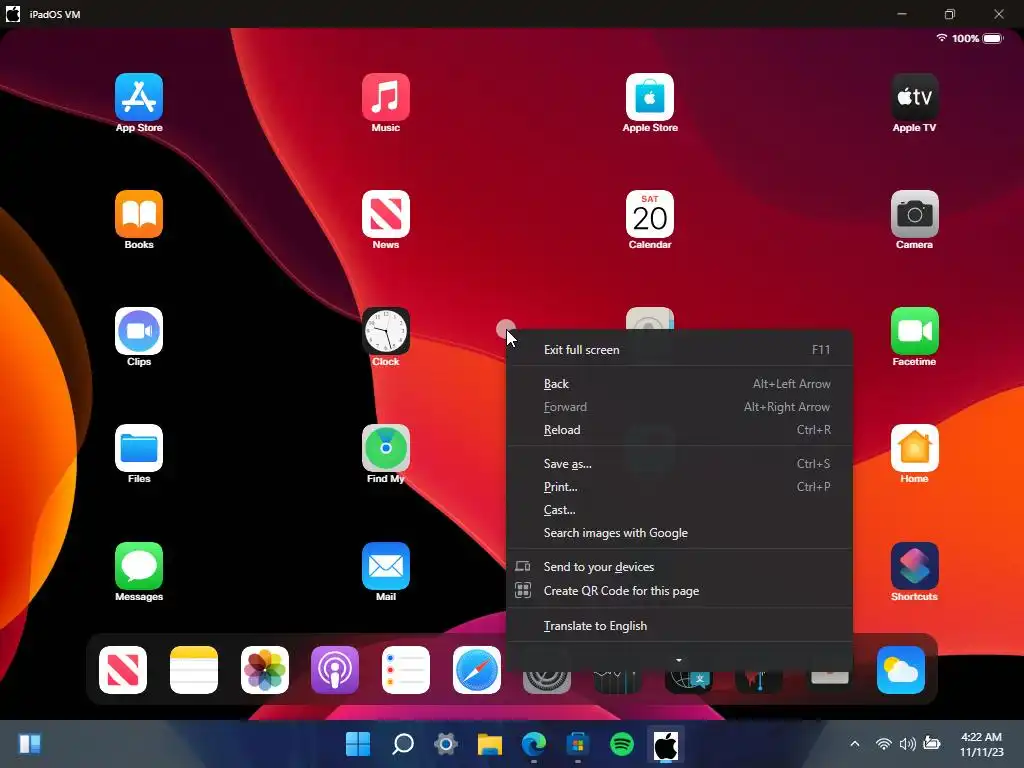This screenshot has width=1024, height=768.
Task: Open Windows taskbar search
Action: pos(402,744)
